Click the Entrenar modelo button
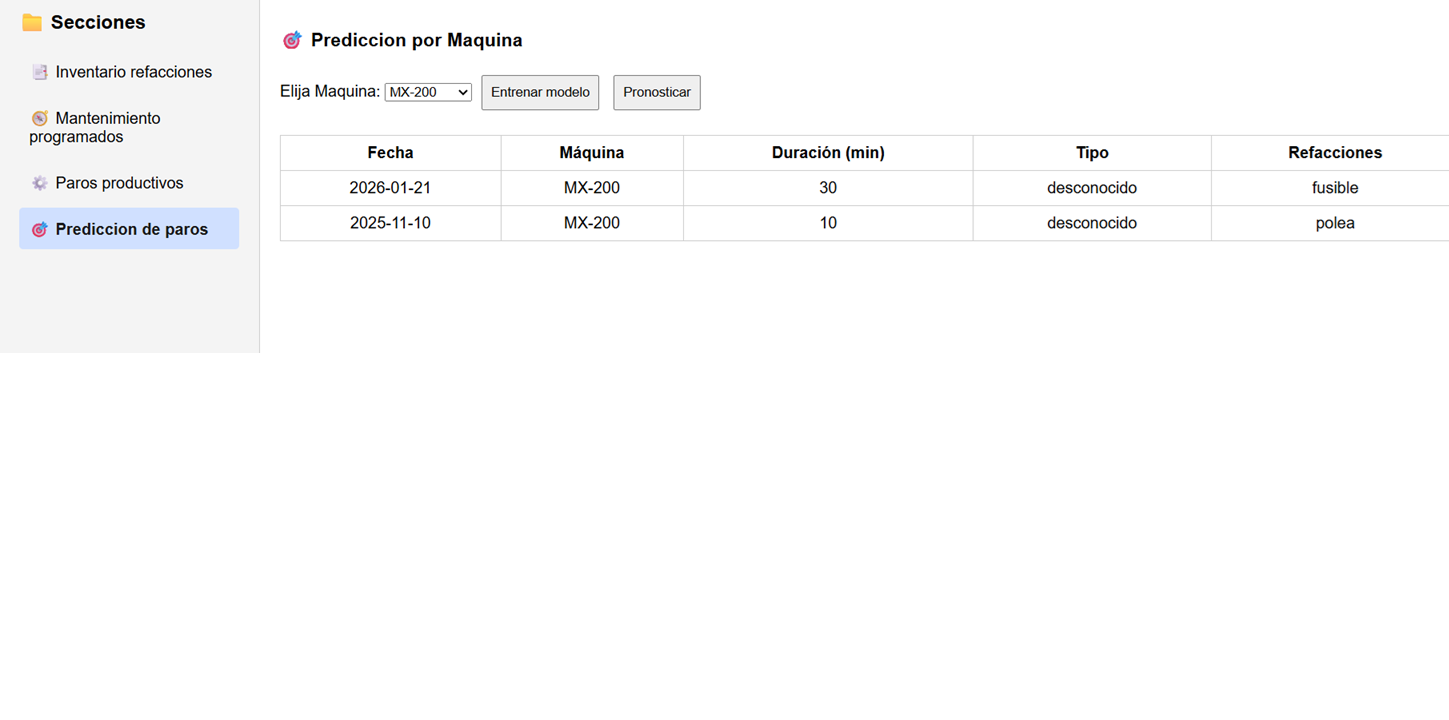1449x720 pixels. click(x=540, y=92)
